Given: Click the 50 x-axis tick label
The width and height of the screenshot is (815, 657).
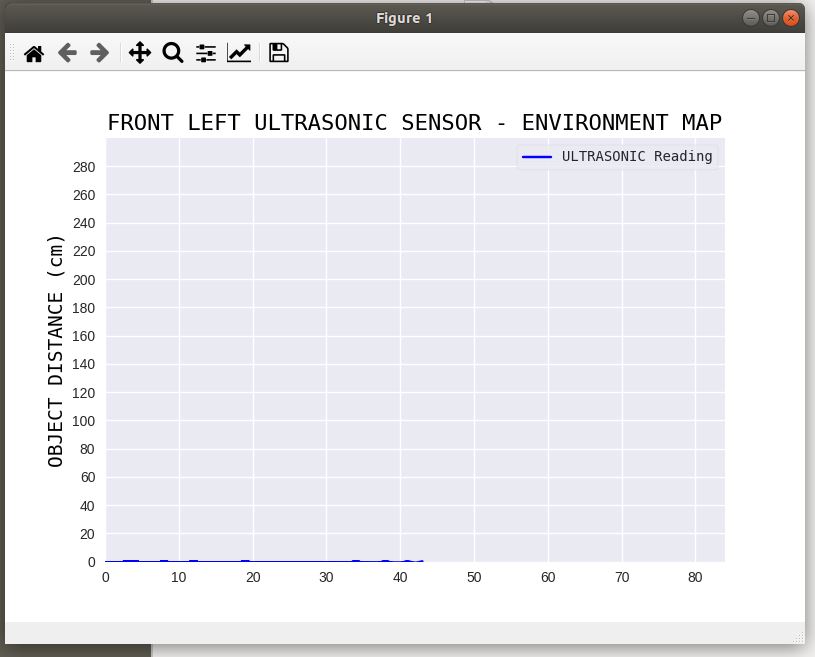Looking at the screenshot, I should pyautogui.click(x=474, y=577).
